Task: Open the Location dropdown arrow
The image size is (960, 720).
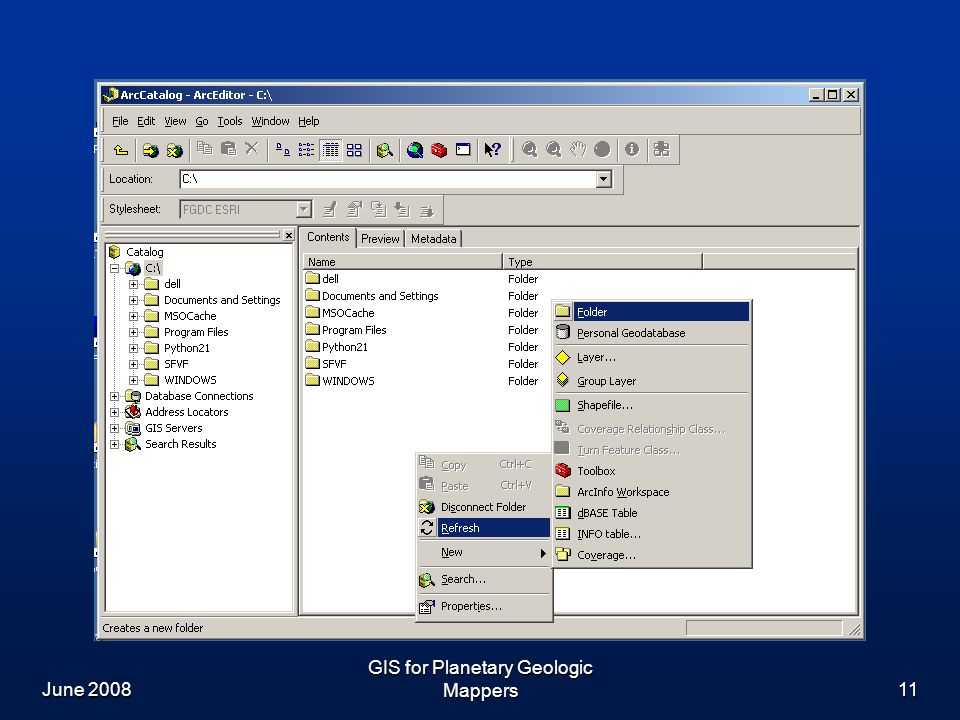Action: pyautogui.click(x=604, y=179)
